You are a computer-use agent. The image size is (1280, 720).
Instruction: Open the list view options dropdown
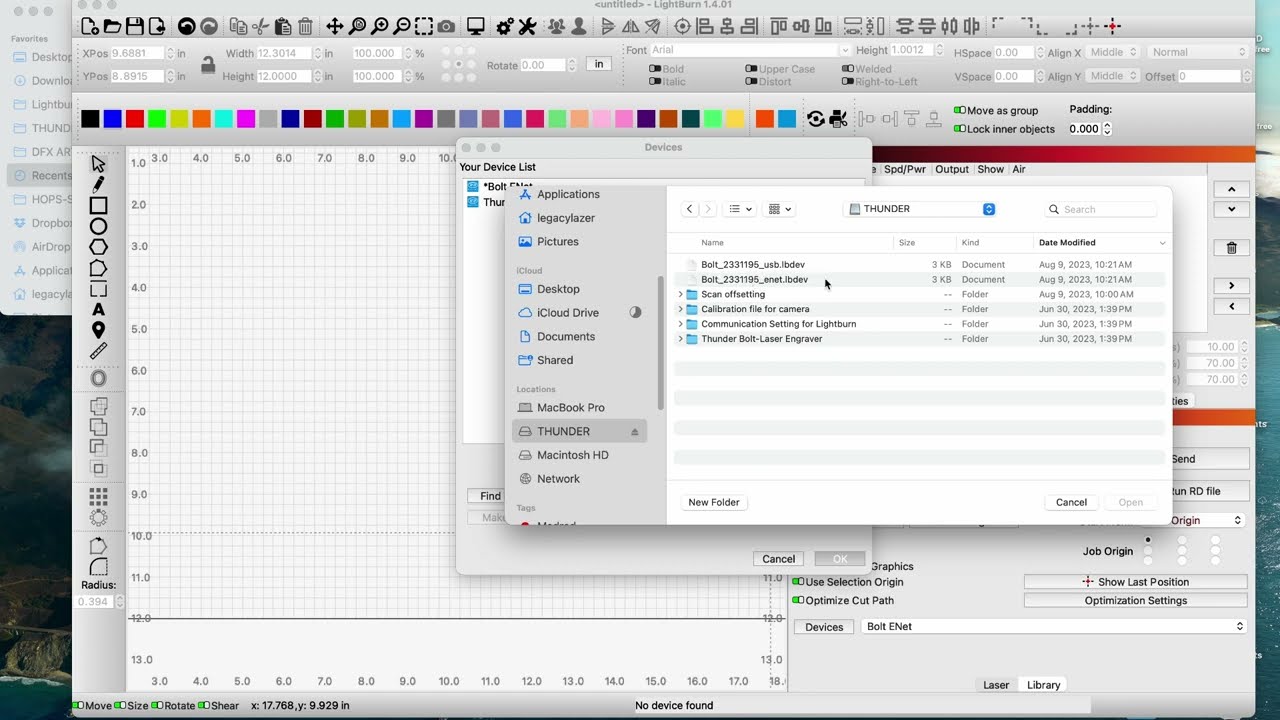(740, 209)
